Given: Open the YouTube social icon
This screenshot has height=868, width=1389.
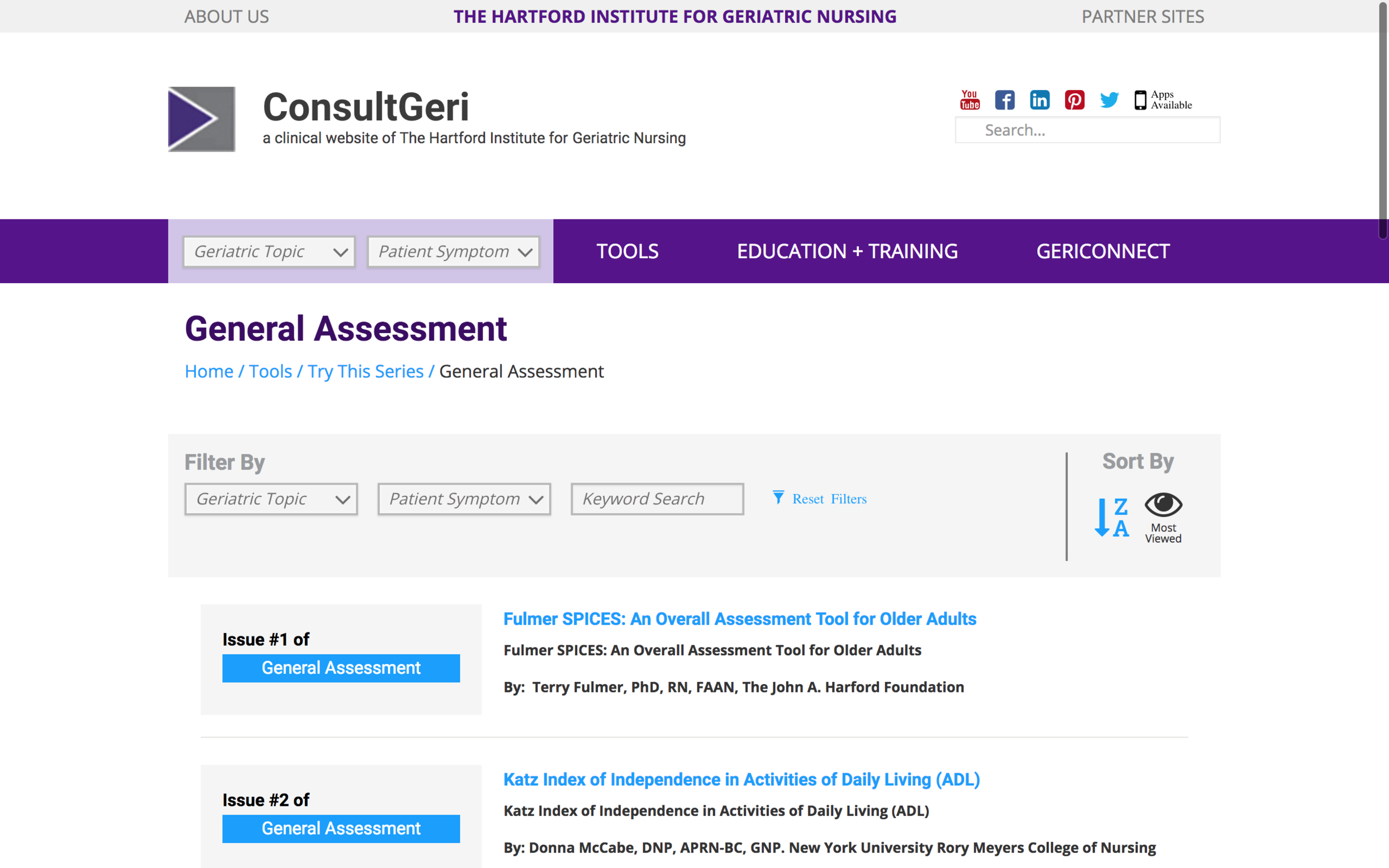Looking at the screenshot, I should click(970, 100).
